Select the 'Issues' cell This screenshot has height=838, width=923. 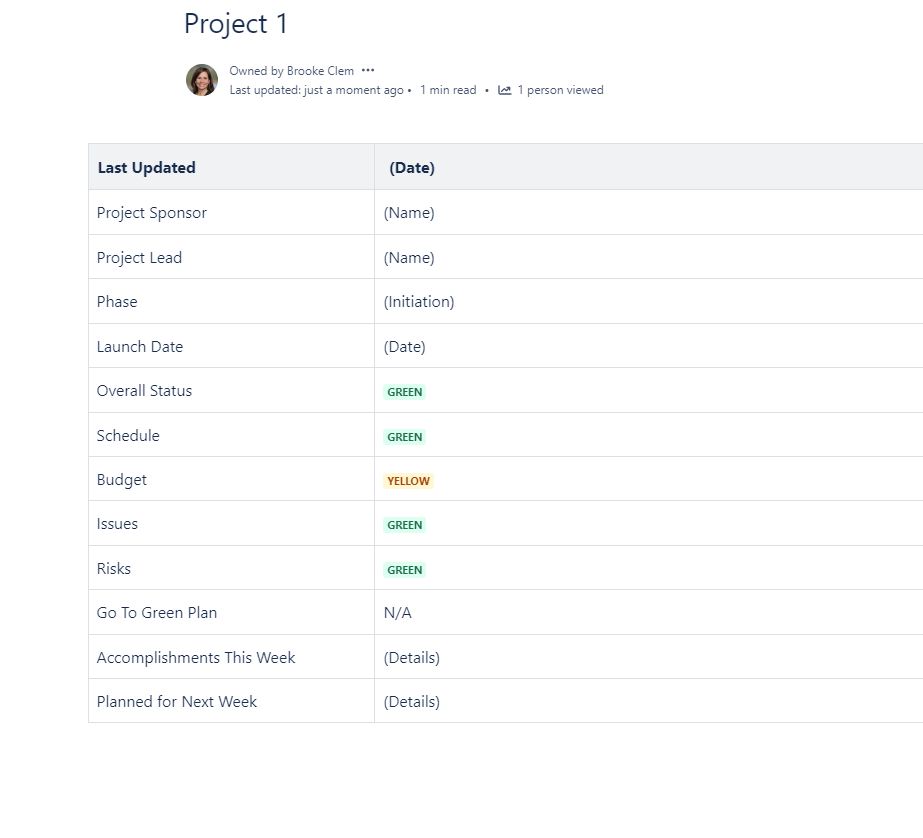coord(231,523)
